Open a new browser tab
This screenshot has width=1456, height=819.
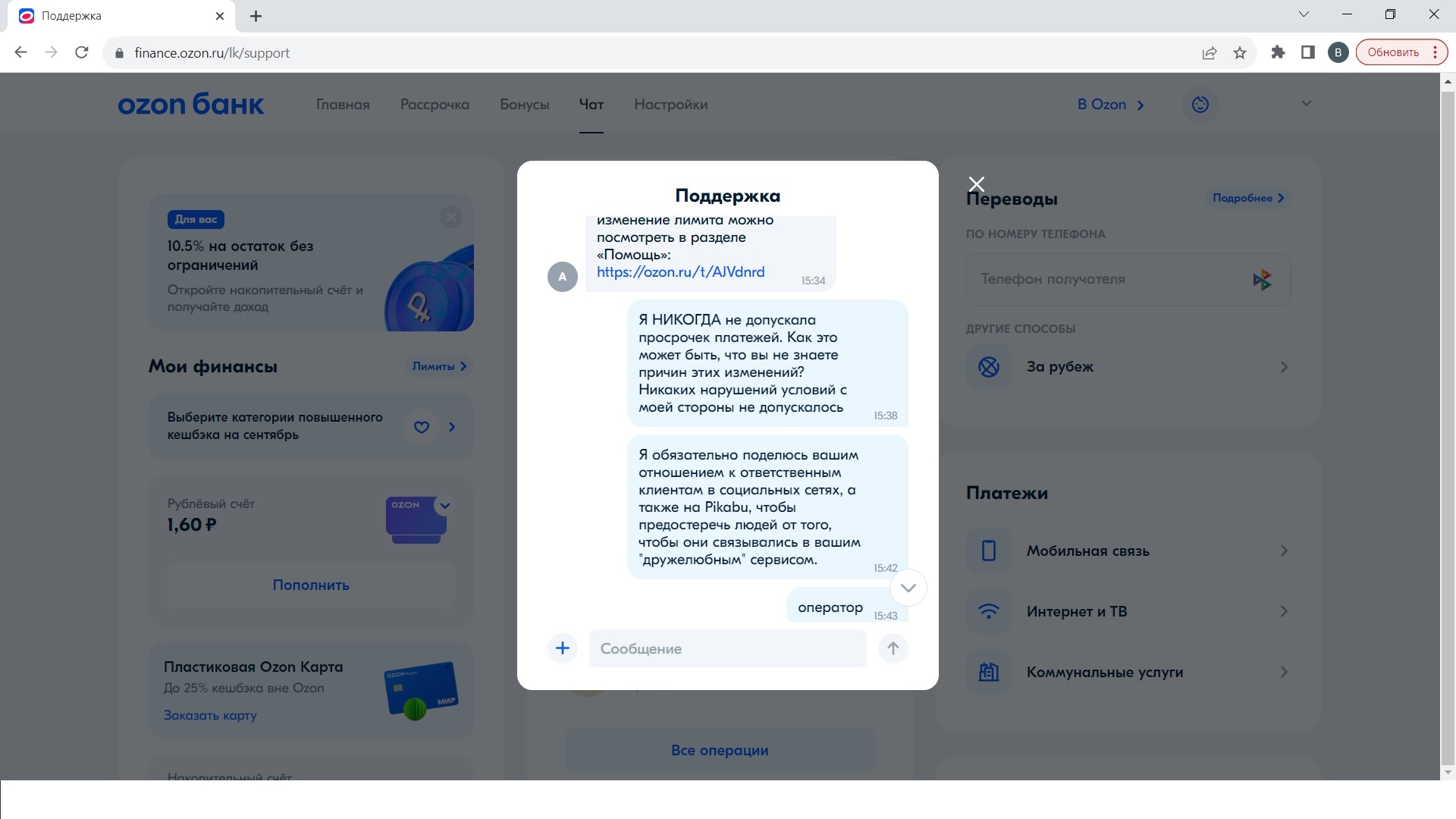tap(256, 16)
